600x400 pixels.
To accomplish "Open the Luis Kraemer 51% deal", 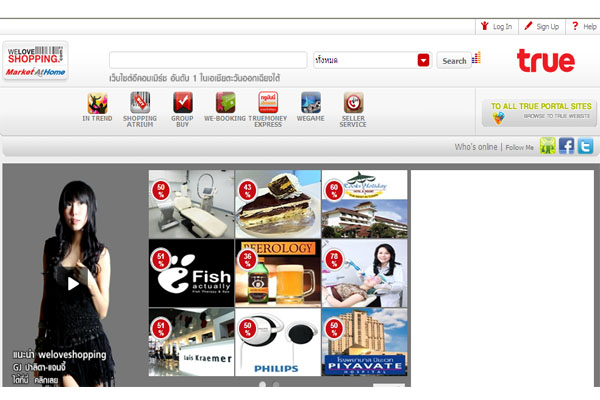I will 191,342.
